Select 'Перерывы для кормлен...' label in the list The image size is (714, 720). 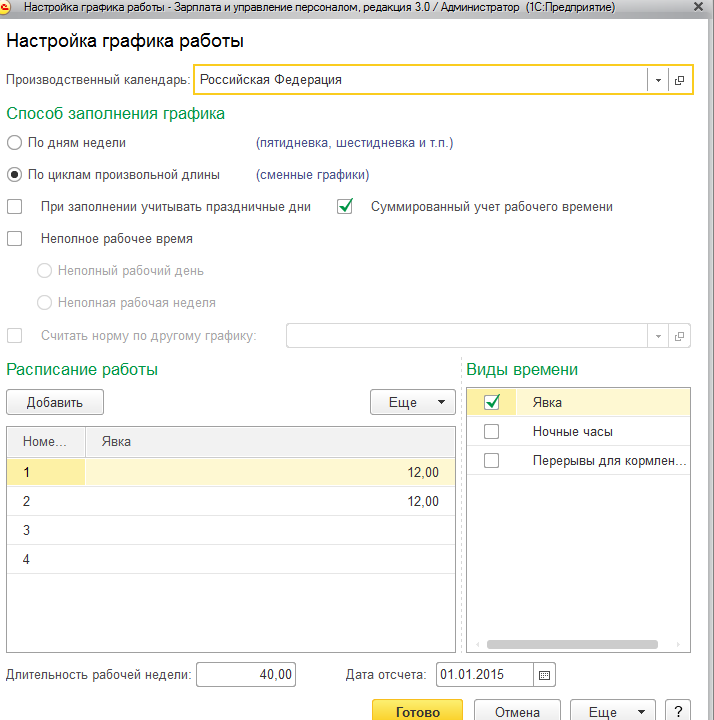[609, 461]
